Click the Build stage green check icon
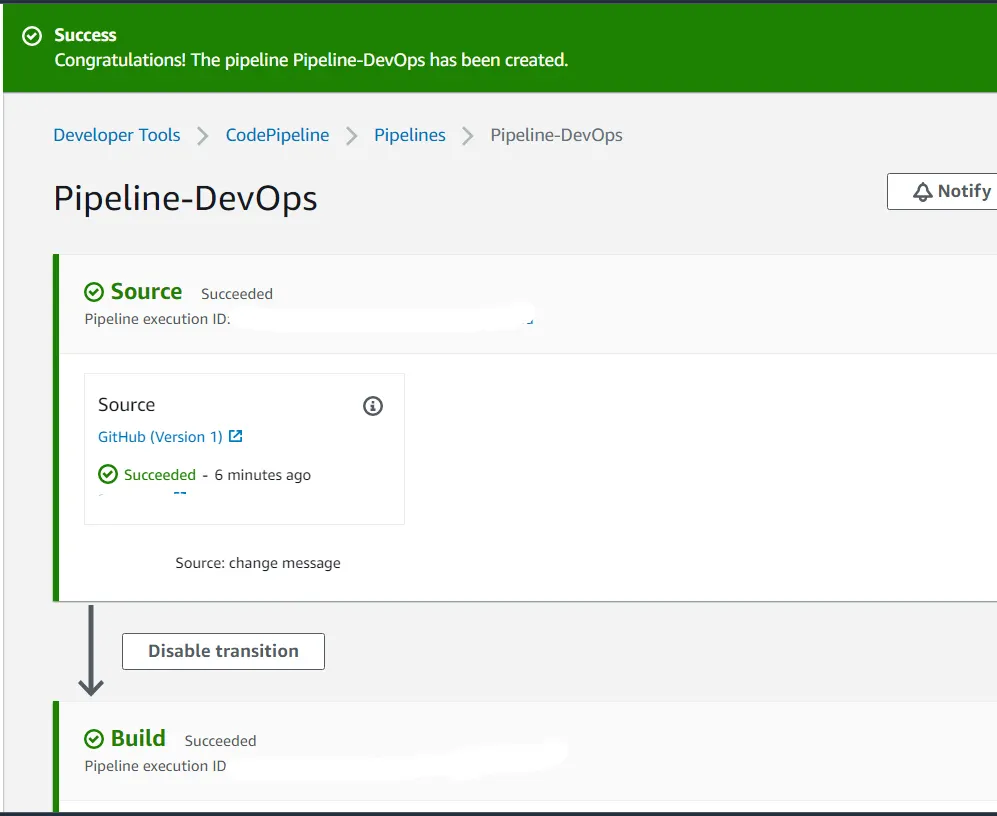The image size is (997, 816). 94,739
